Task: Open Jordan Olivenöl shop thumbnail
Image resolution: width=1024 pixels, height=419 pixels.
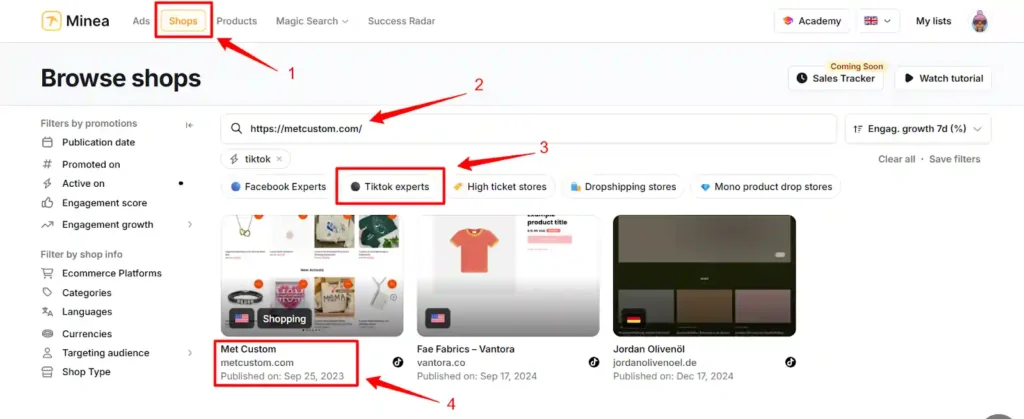Action: tap(705, 275)
